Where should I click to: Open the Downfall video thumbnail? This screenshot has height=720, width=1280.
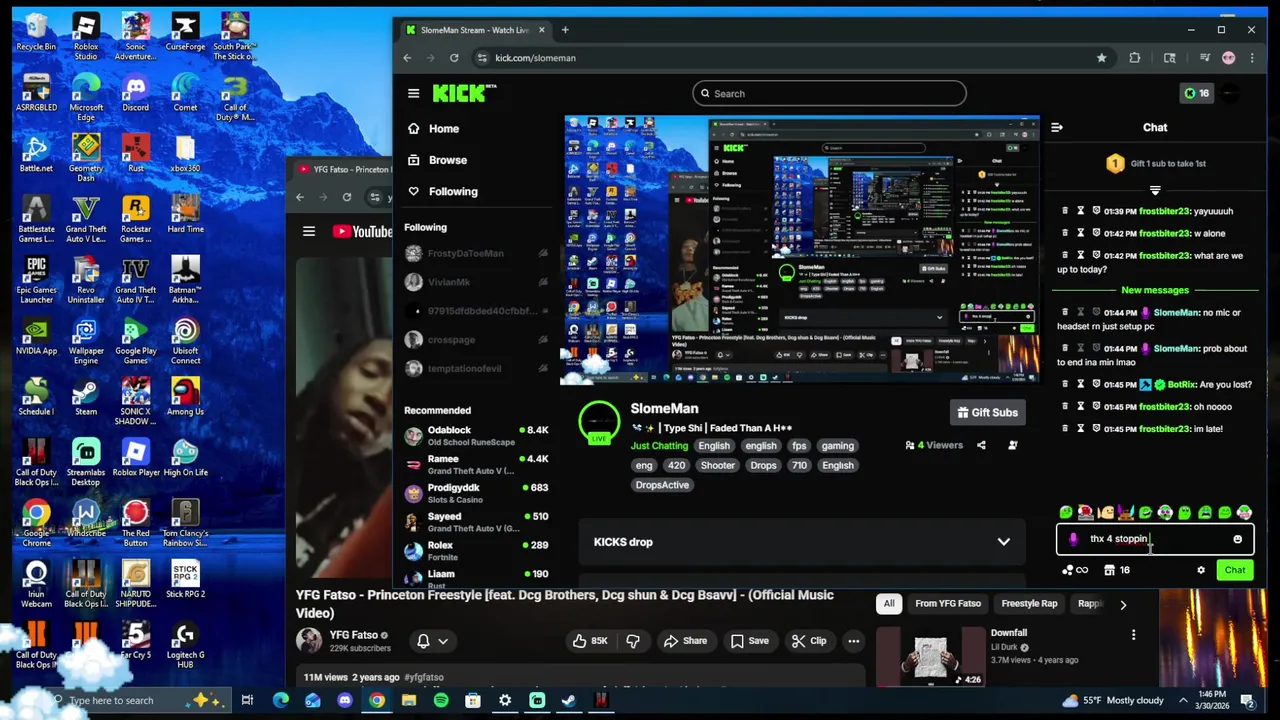[x=931, y=656]
